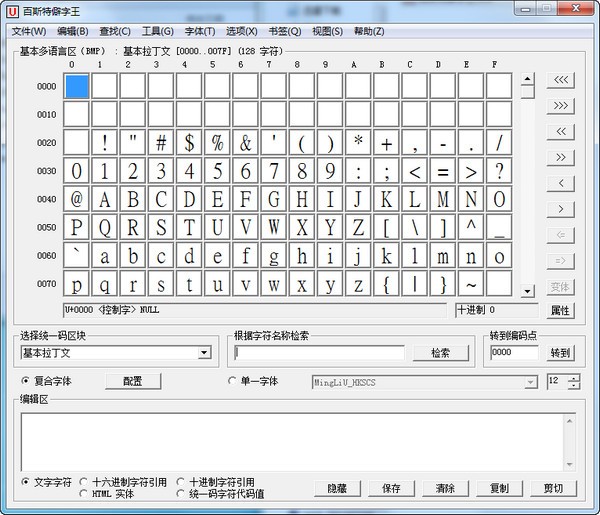This screenshot has height=515, width=600.
Task: Click the 隐藏 hide button
Action: [337, 488]
